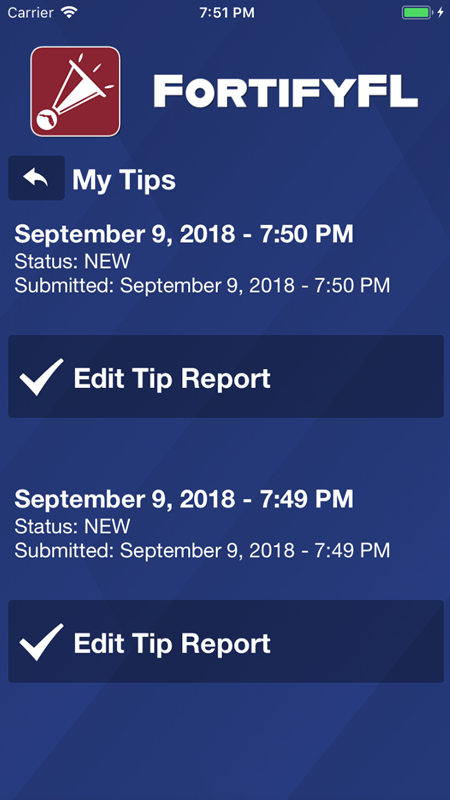Click checkmark icon on second Edit Tip Report

point(41,642)
